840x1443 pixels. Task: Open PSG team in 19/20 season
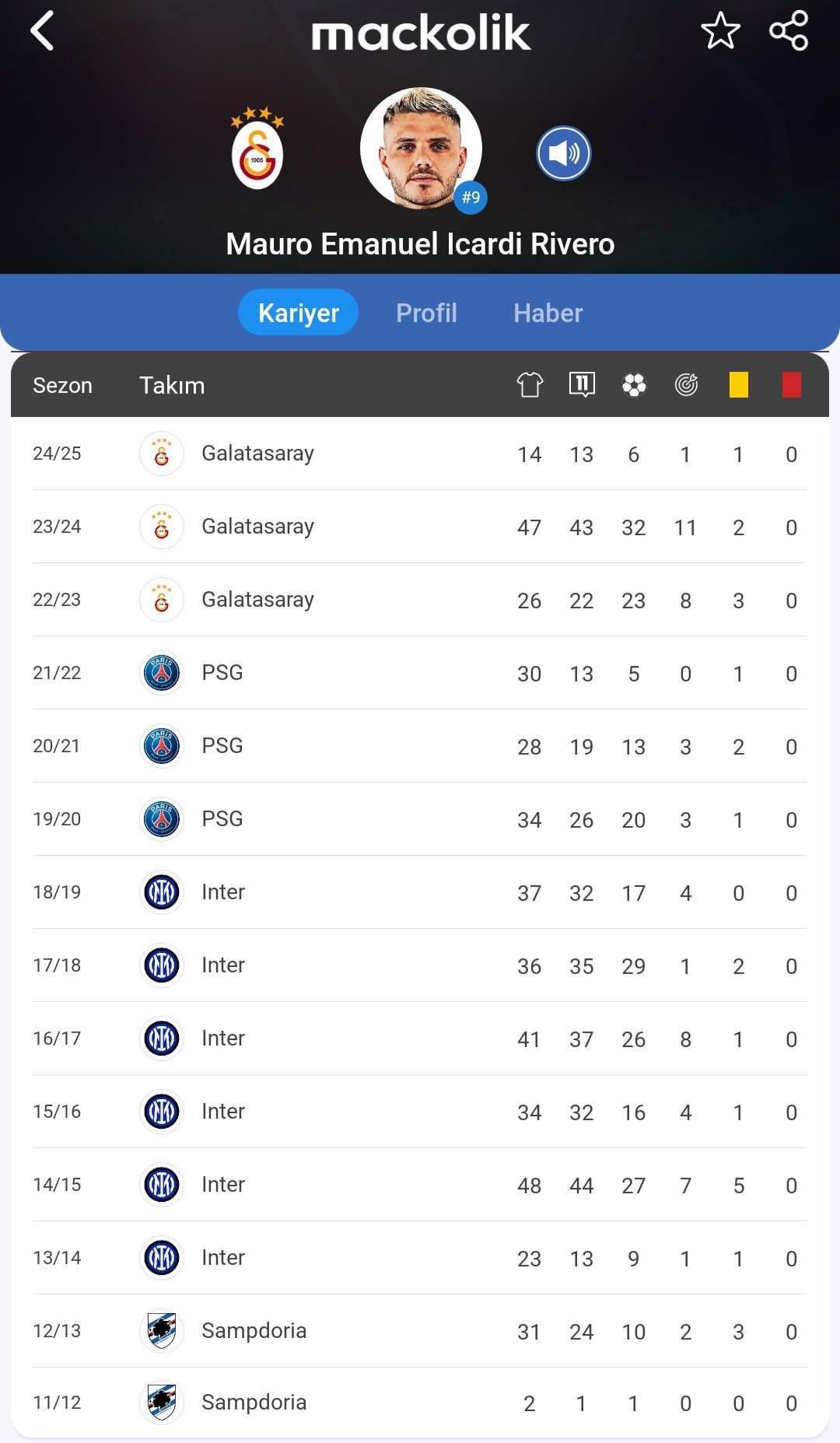222,819
